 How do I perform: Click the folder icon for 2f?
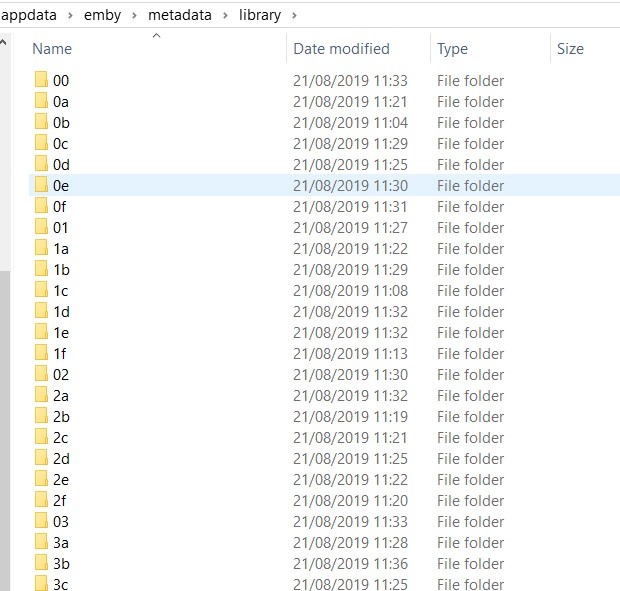click(41, 499)
